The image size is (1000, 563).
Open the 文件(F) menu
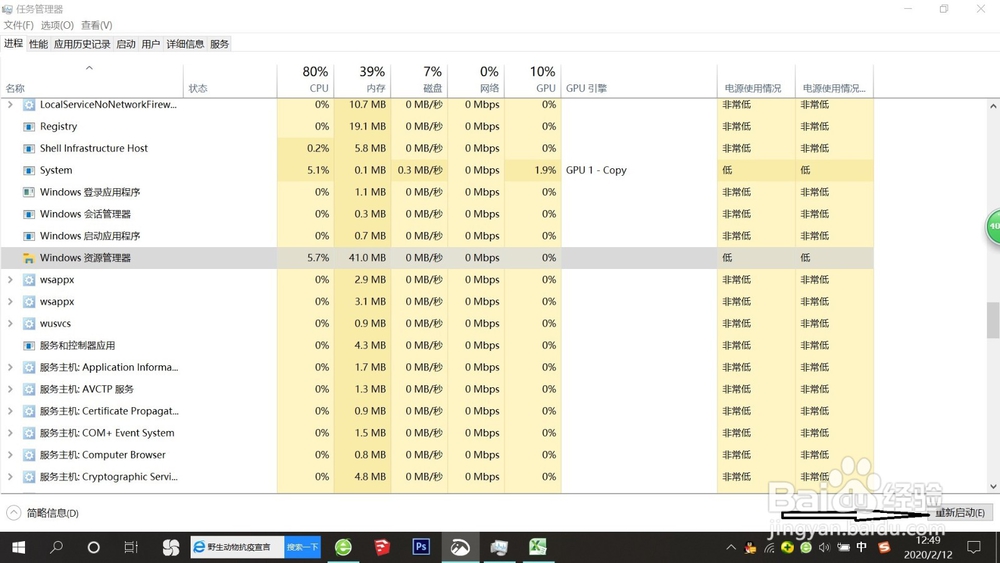point(18,26)
